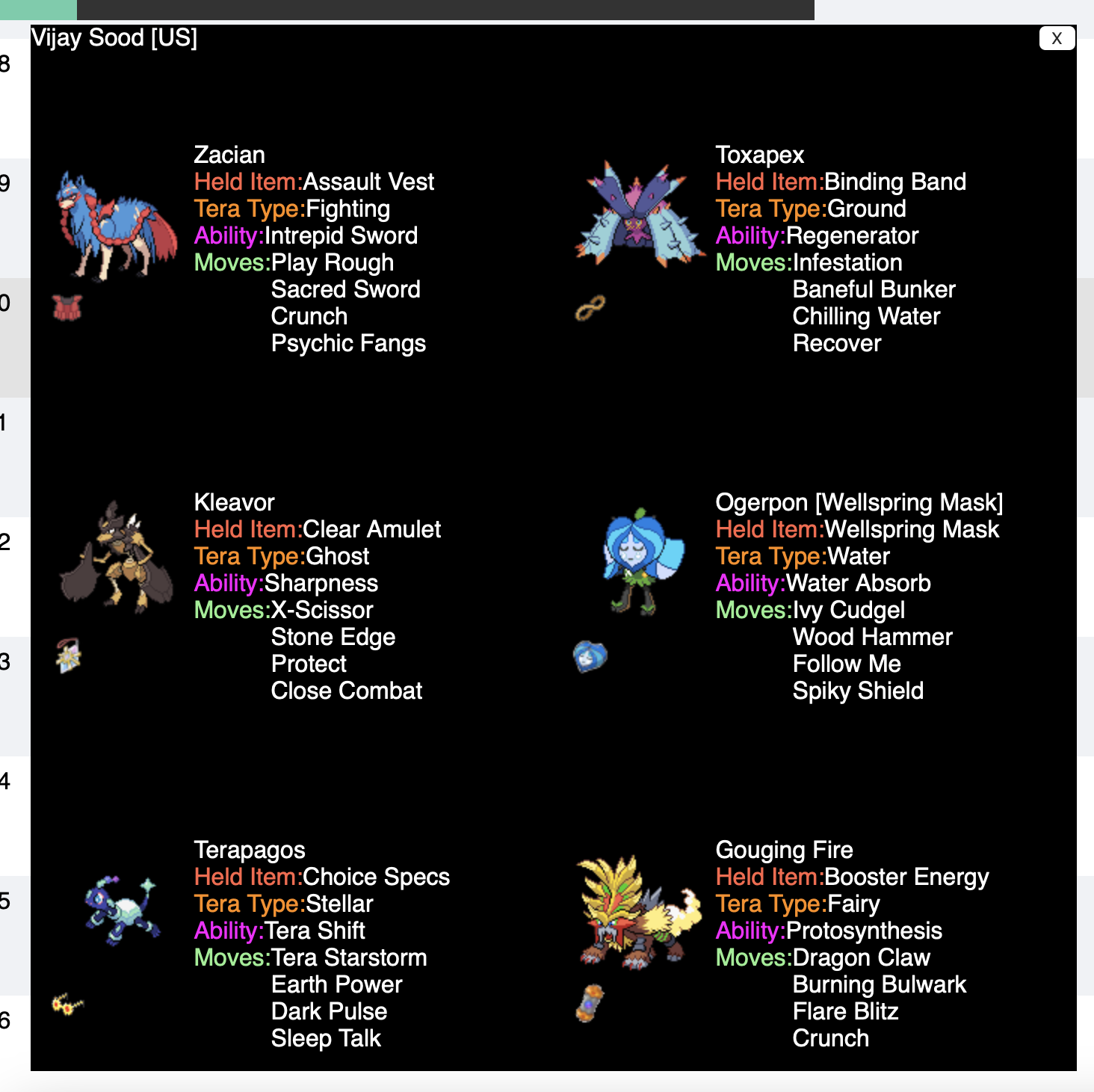Click the Terapagos sprite image
Screen dimensions: 1094x1092
[123, 910]
